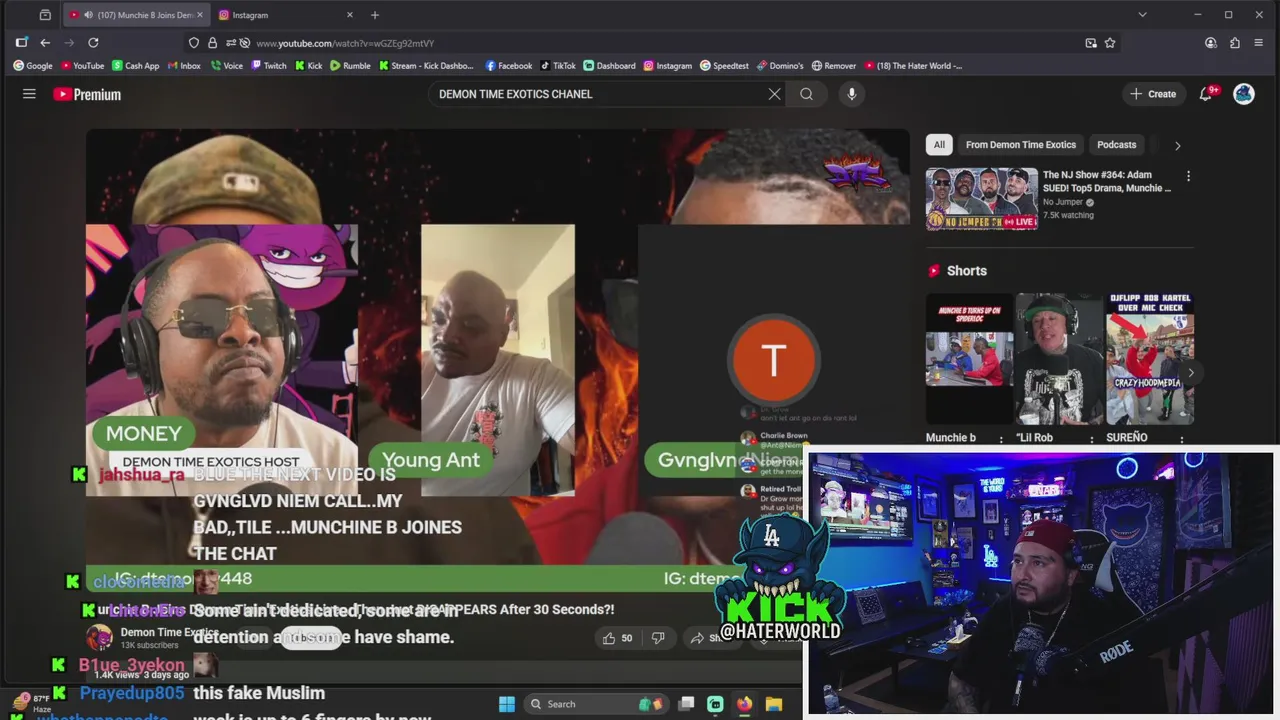Screen dimensions: 1280x720
Task: Open the Google bookmark
Action: tap(33, 66)
